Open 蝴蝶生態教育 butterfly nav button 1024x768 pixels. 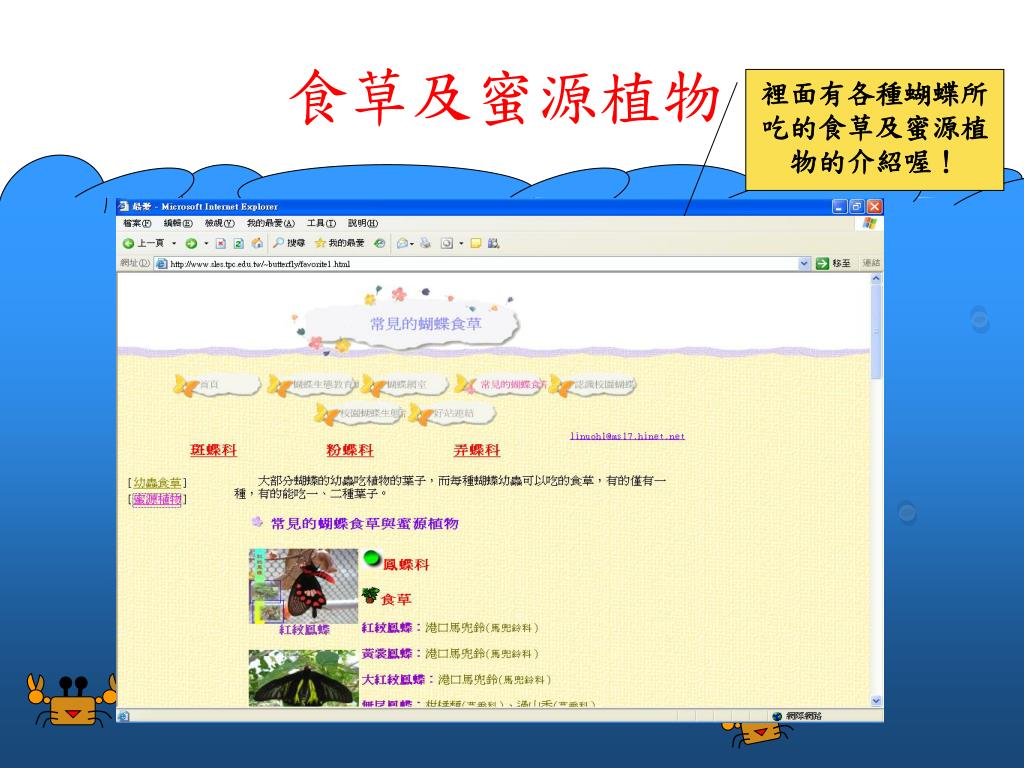click(312, 385)
